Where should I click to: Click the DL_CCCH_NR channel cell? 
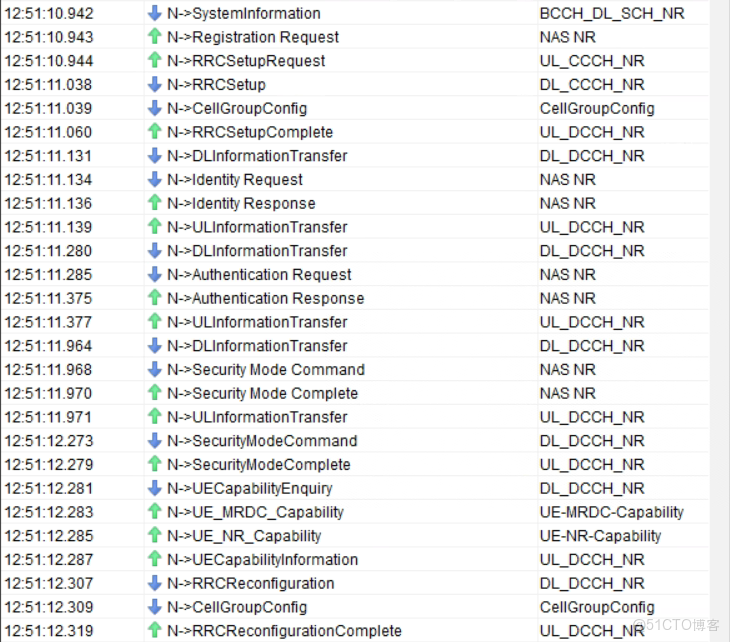tap(592, 85)
